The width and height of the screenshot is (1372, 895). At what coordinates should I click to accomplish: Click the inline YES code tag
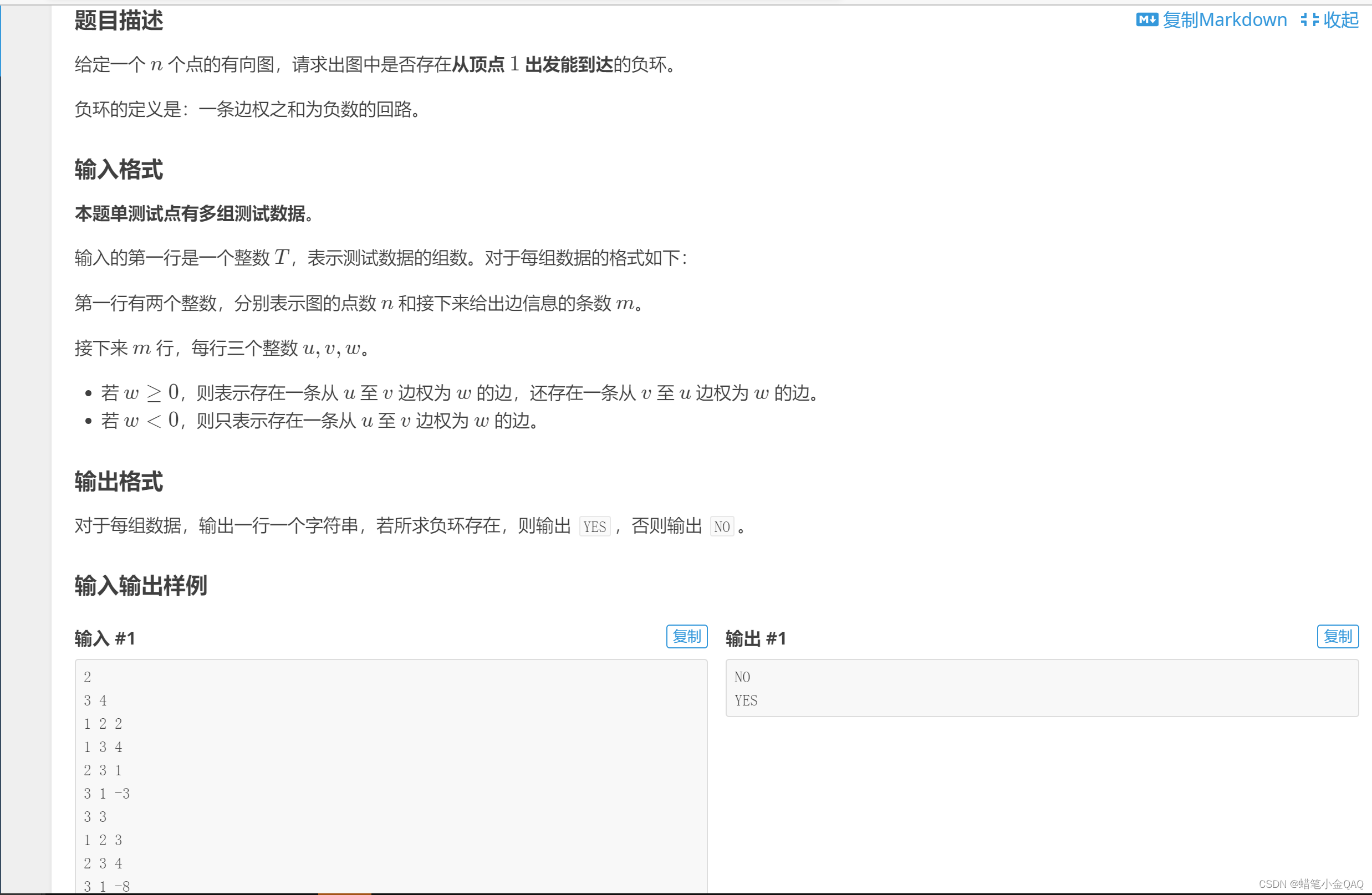click(594, 526)
